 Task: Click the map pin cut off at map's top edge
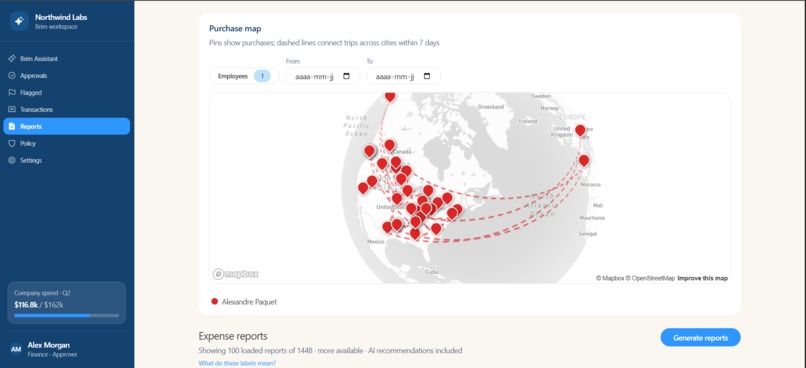tap(390, 96)
